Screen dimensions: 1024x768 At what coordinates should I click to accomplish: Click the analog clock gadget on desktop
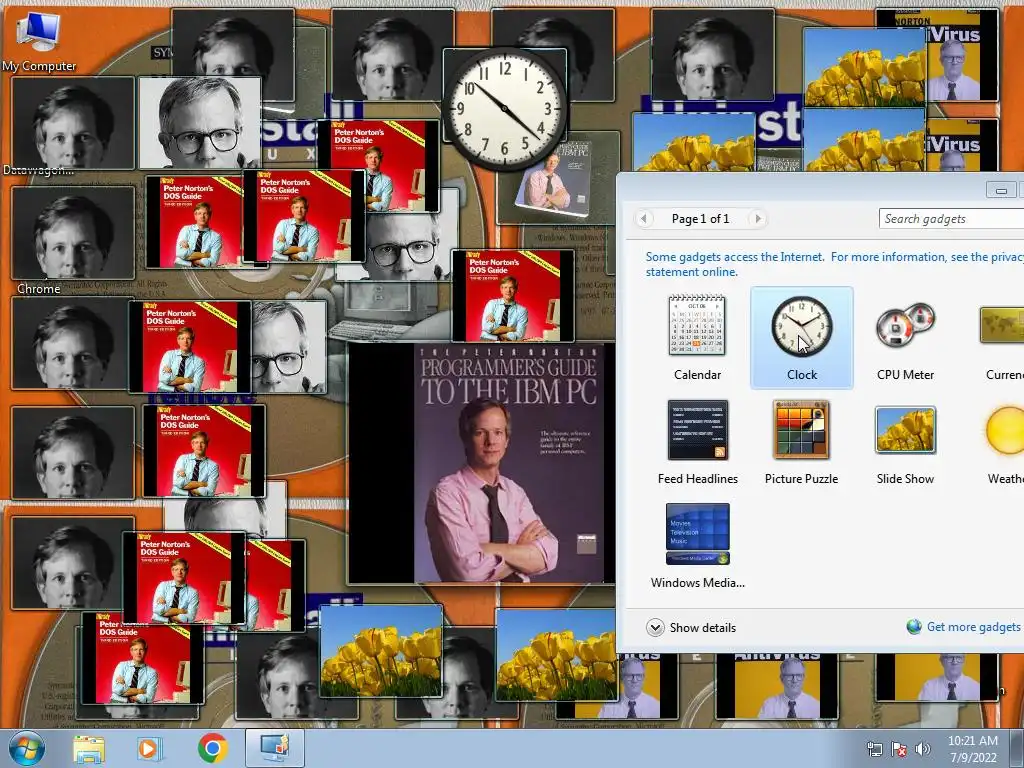pyautogui.click(x=504, y=108)
